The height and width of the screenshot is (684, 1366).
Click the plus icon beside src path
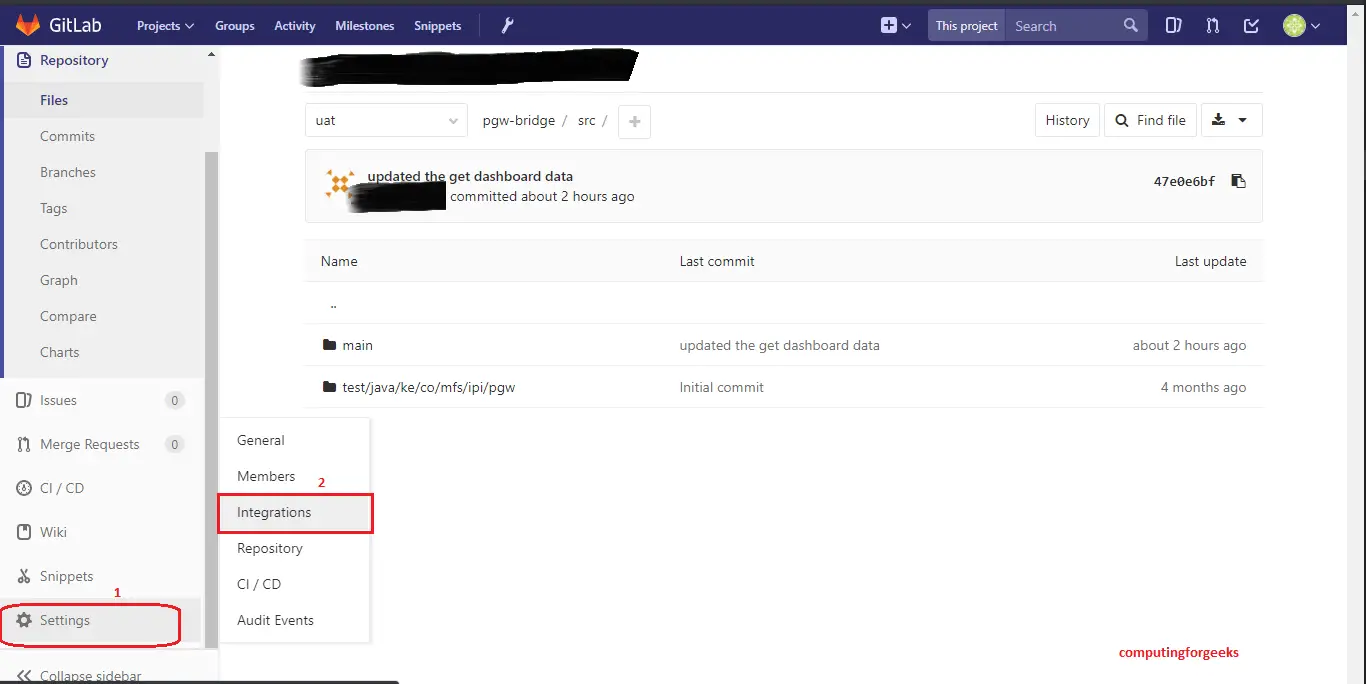pos(634,121)
